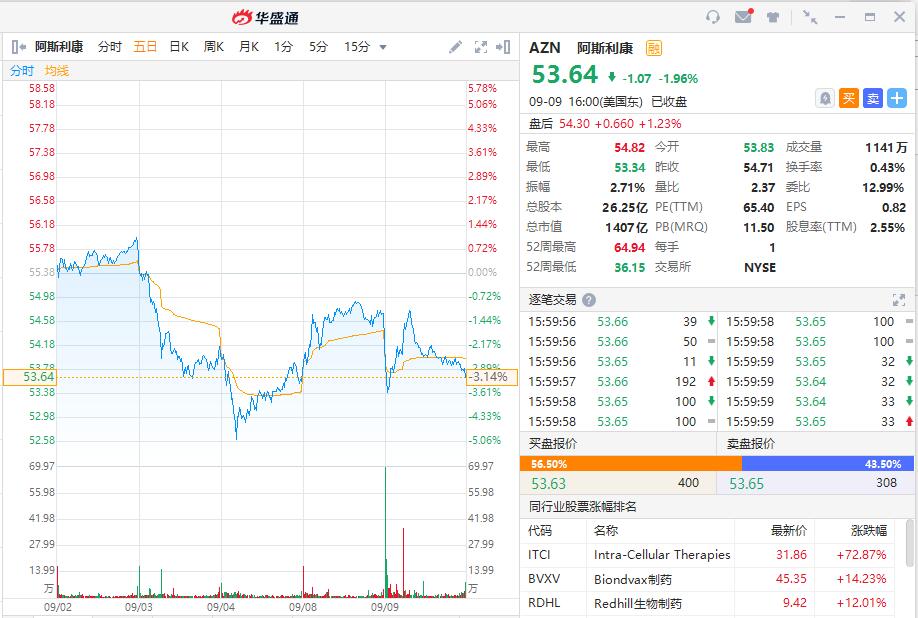The width and height of the screenshot is (918, 618).
Task: Switch chart to 月K view
Action: 249,47
